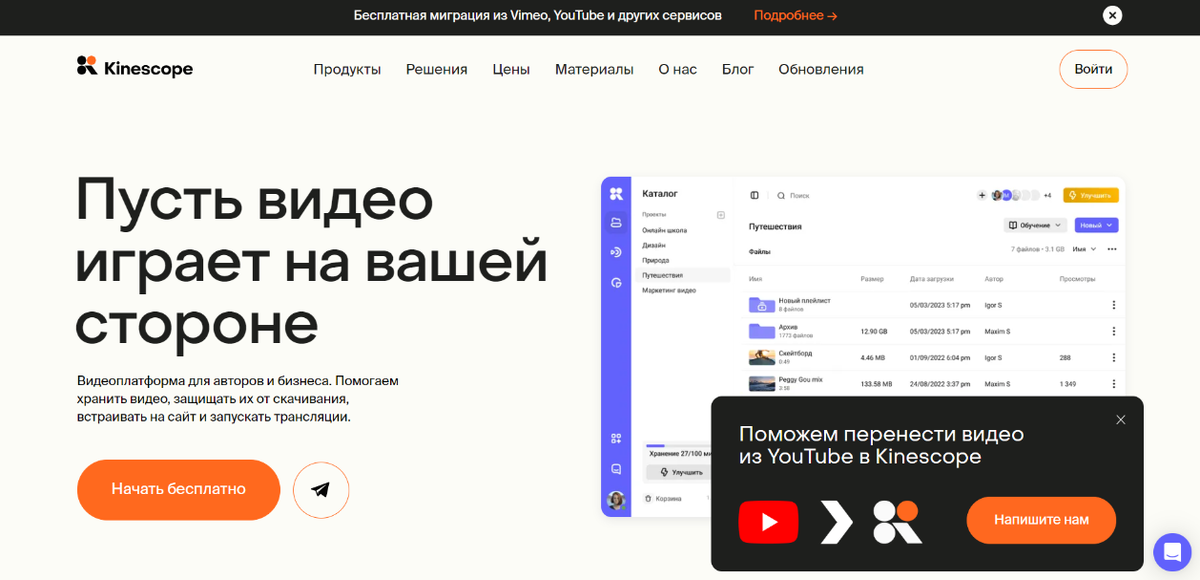Select the Путешествия project
This screenshot has width=1200, height=580.
(685, 275)
